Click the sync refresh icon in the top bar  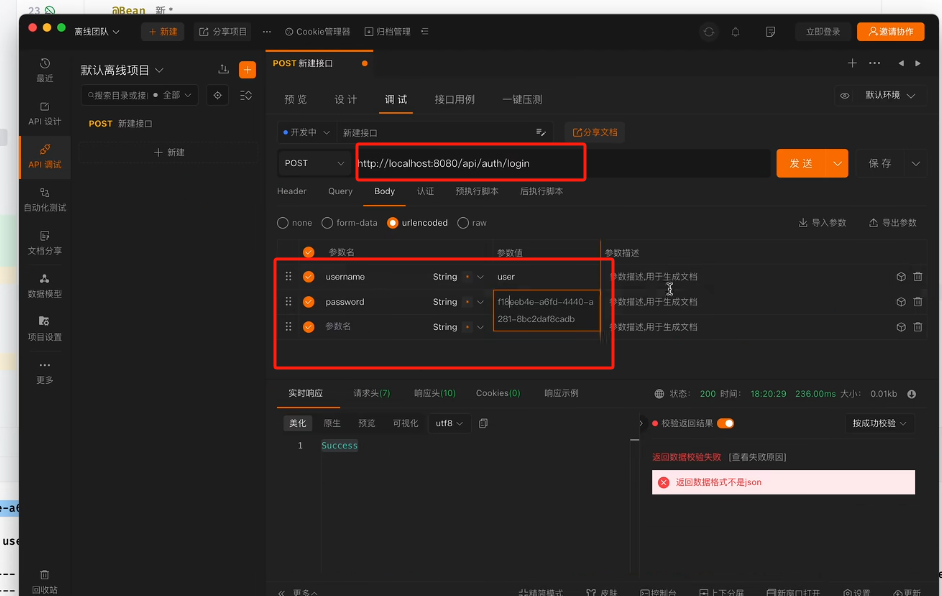click(x=709, y=32)
